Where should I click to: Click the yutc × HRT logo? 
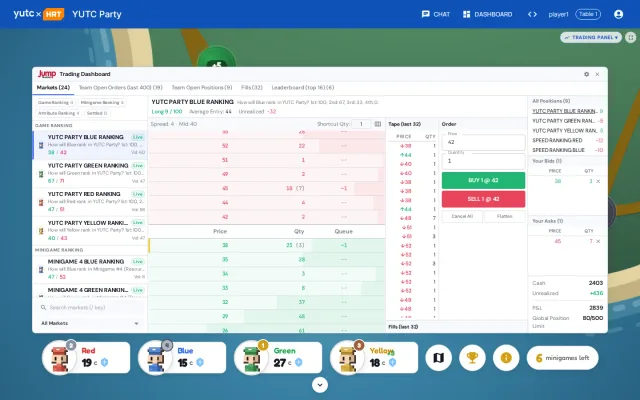[39, 14]
